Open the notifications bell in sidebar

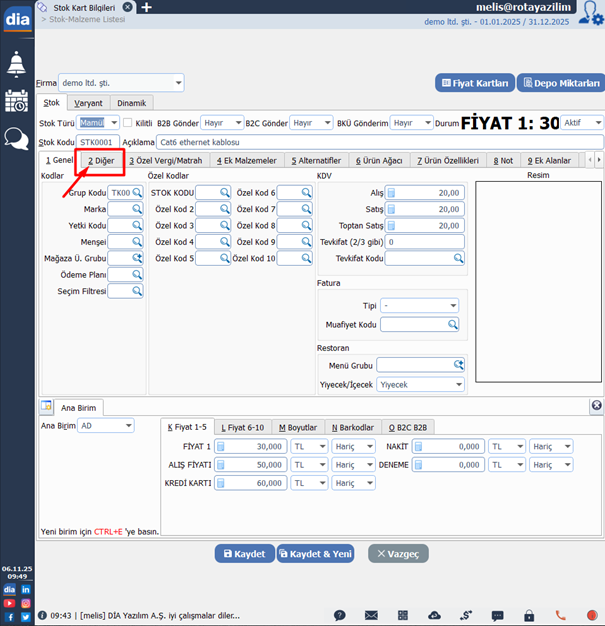point(17,64)
